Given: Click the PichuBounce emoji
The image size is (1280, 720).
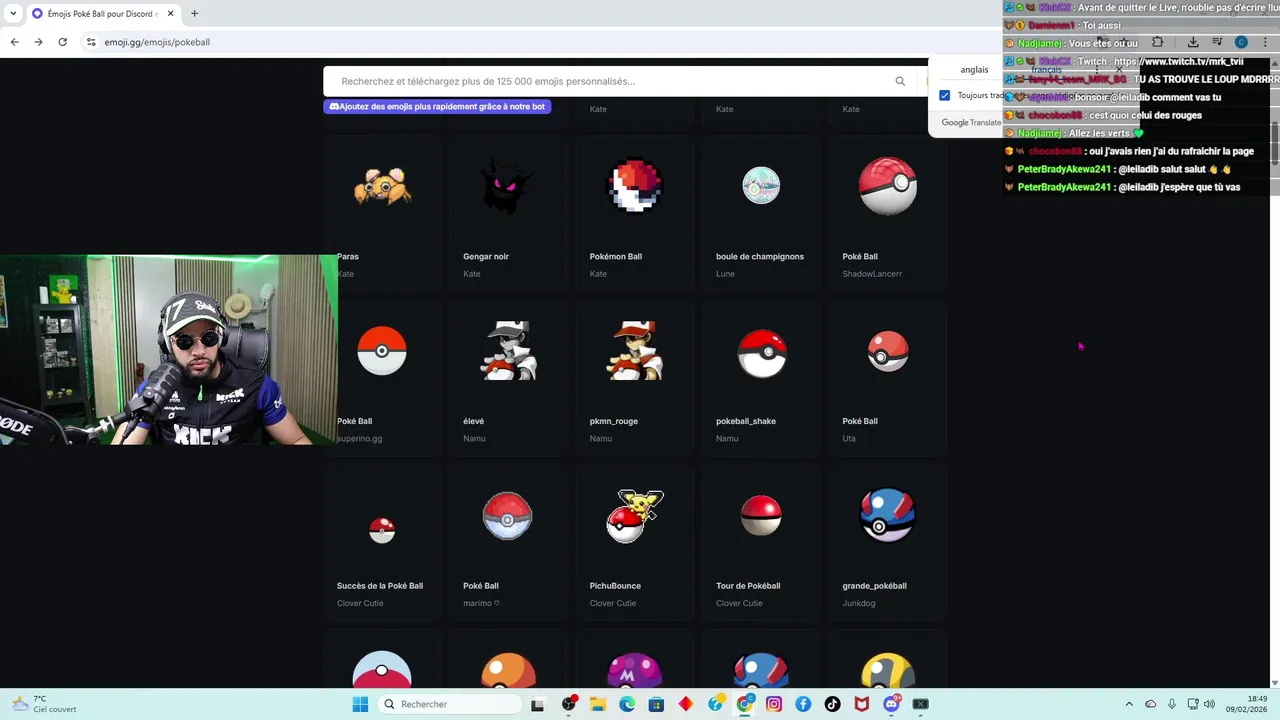Looking at the screenshot, I should 635,515.
